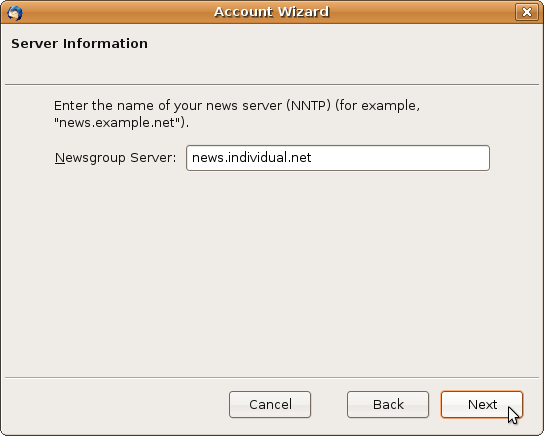The image size is (544, 436).
Task: Proceed with the Next button
Action: tap(482, 404)
